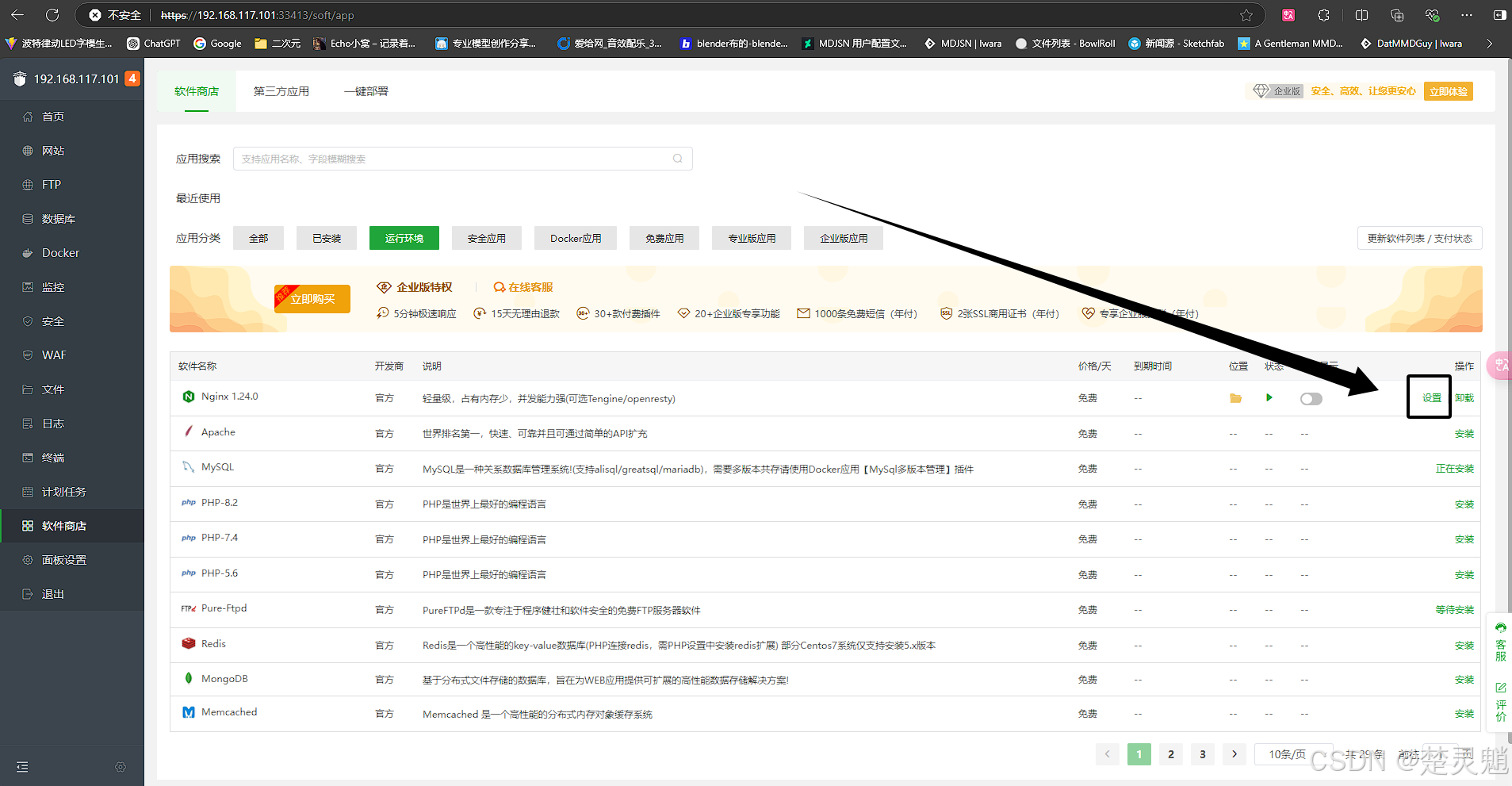Click the sidebar collapse icon at bottom

22,767
